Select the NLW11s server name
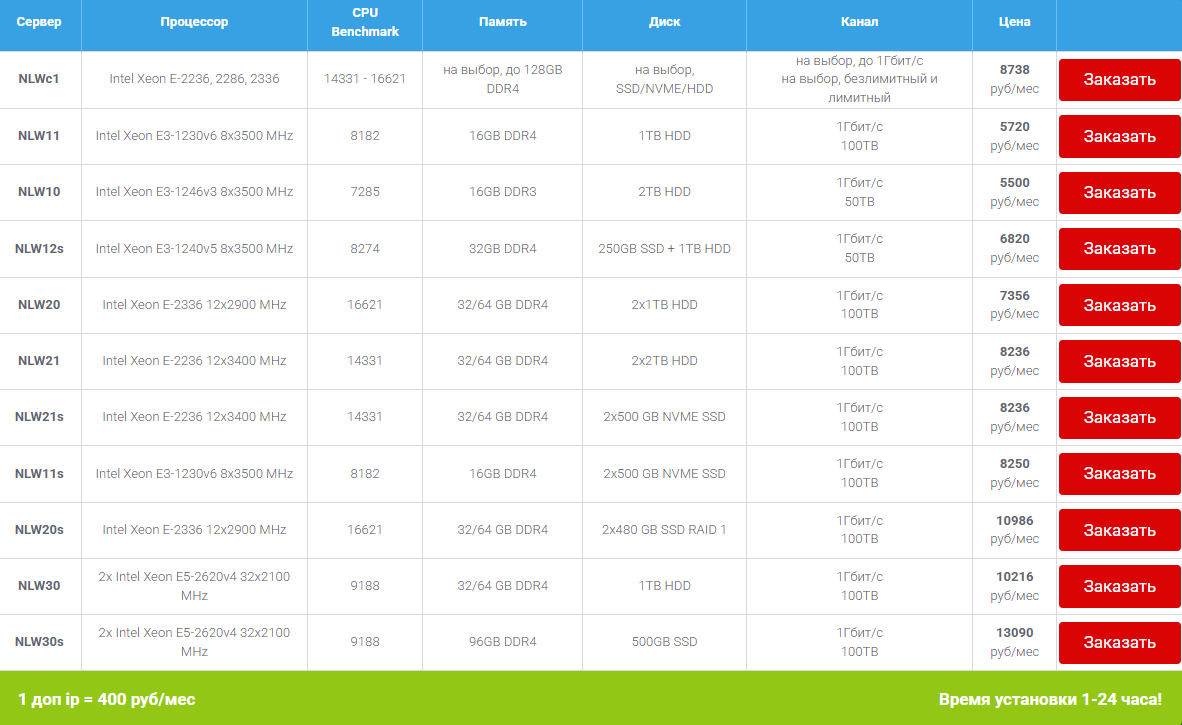1182x725 pixels. (x=39, y=473)
